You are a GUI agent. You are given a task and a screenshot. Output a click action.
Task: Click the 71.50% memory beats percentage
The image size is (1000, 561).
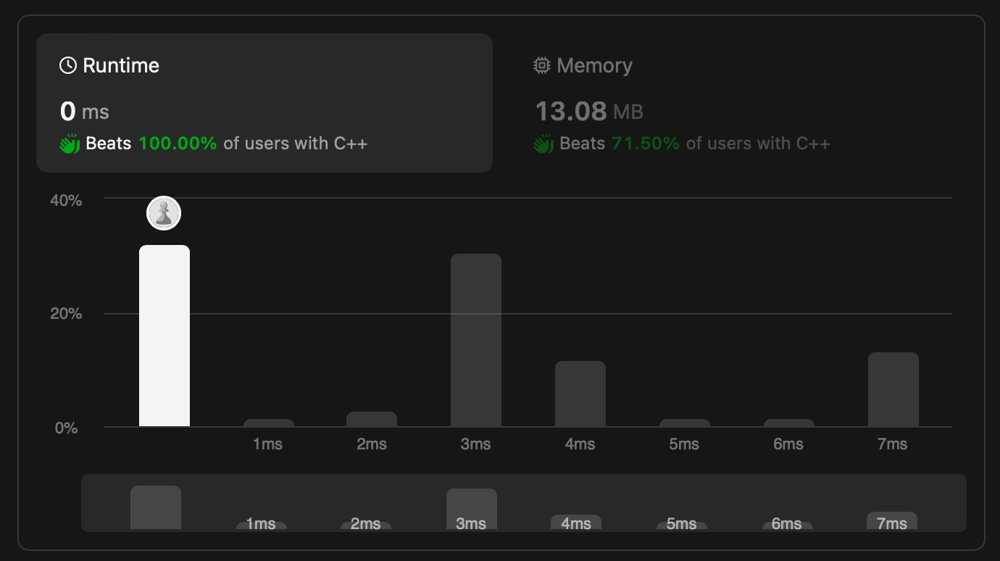click(x=645, y=143)
